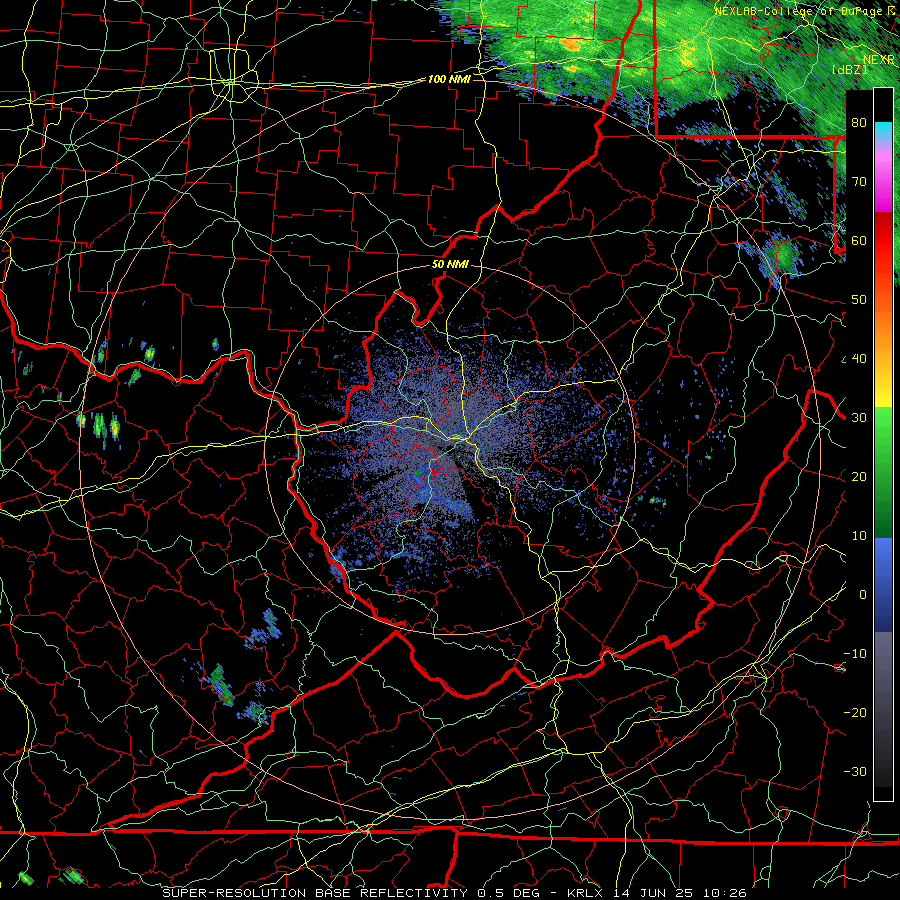This screenshot has height=900, width=900.
Task: Click the NEXR label above dBZ
Action: pyautogui.click(x=879, y=60)
